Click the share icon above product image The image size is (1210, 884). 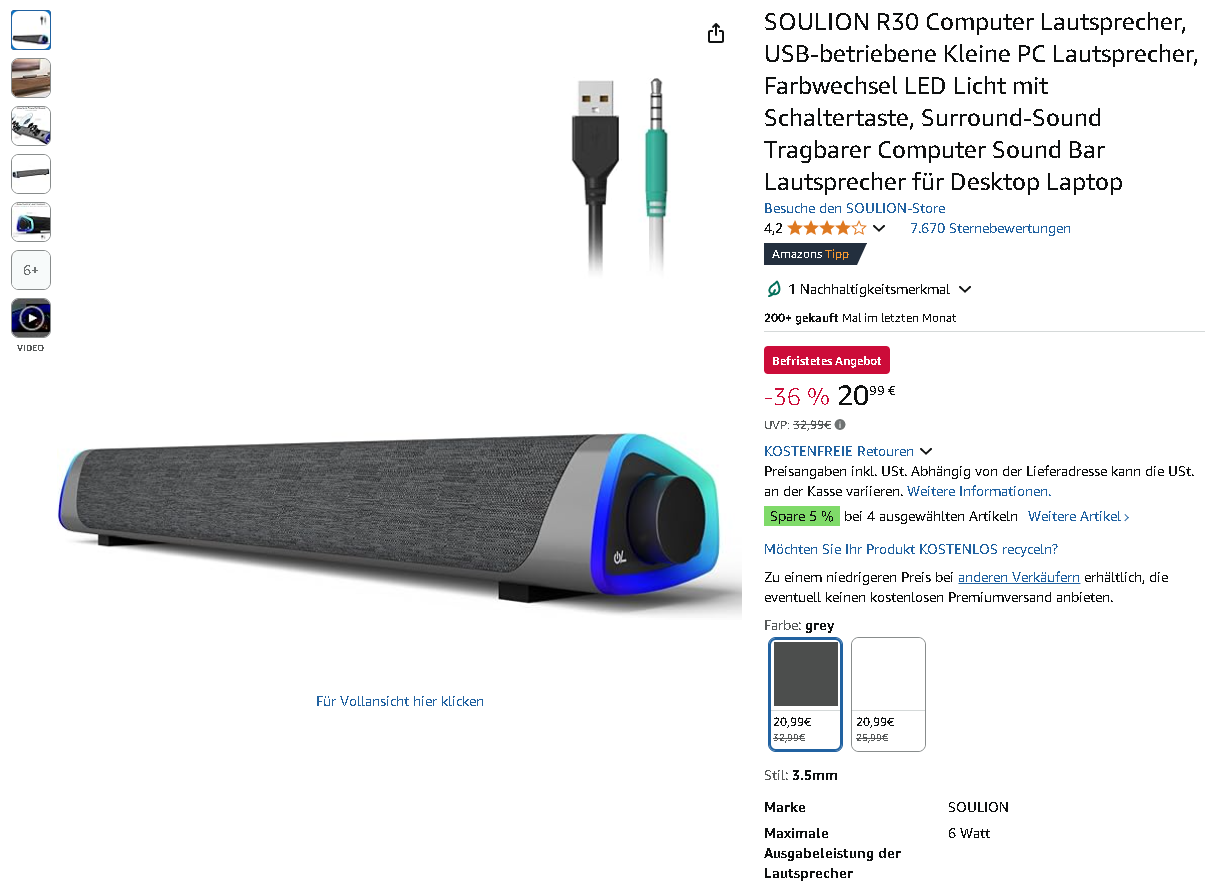[x=716, y=34]
